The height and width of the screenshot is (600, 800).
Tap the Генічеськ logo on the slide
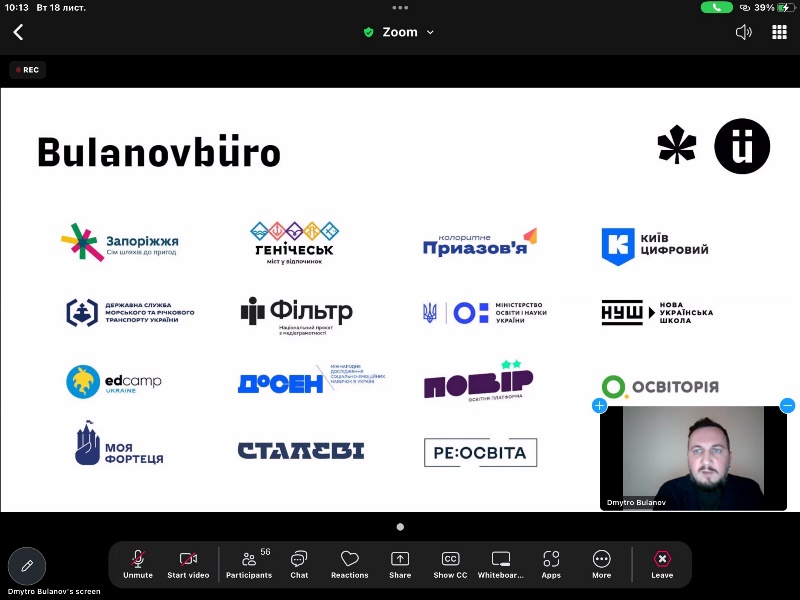294,243
